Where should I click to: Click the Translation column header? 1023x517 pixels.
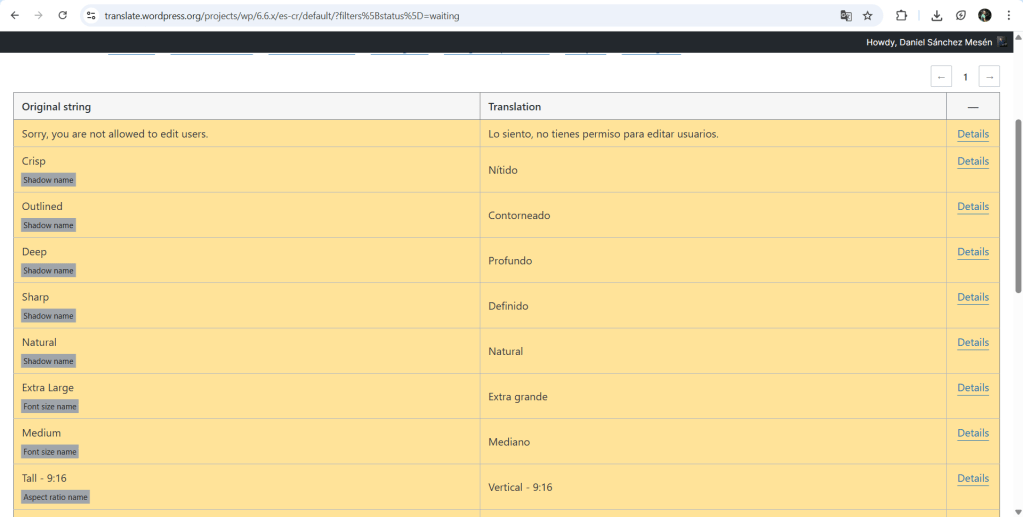514,107
